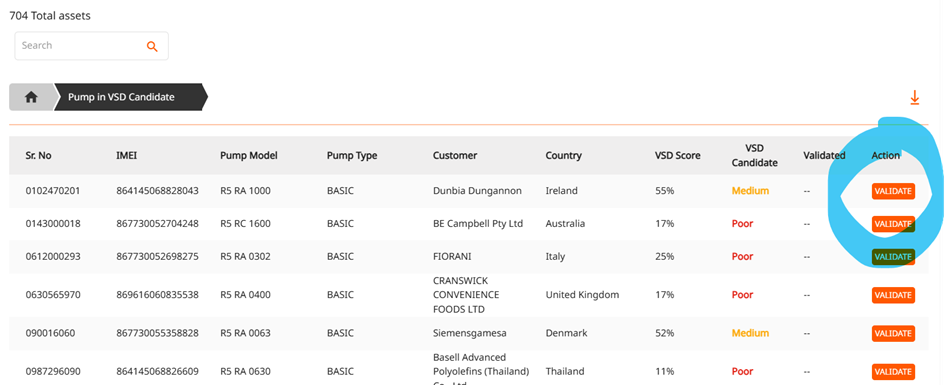Validate the Basell Advanced Polyolefins row
The image size is (945, 385).
click(893, 371)
